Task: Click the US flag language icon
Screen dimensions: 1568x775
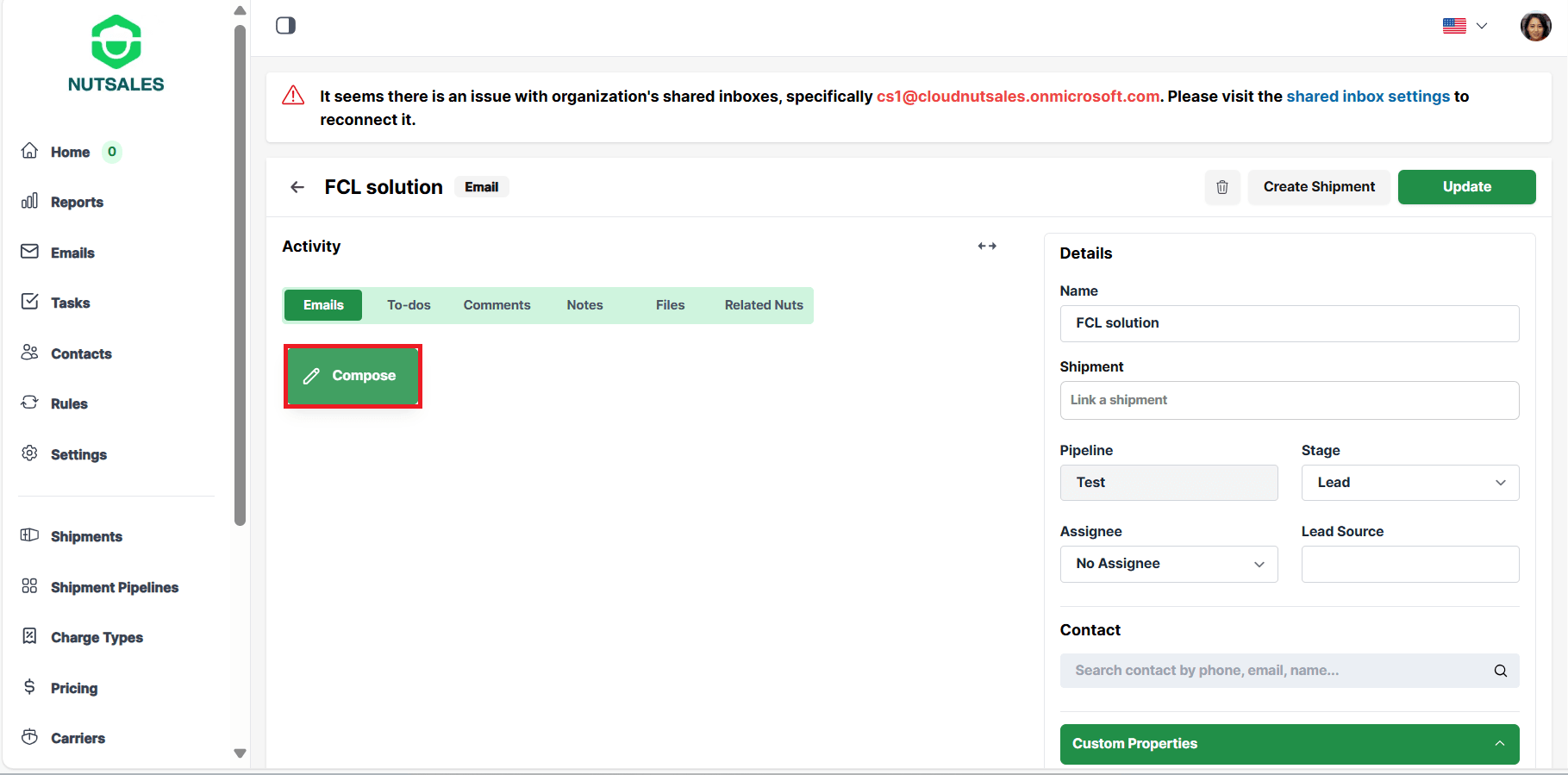Action: click(1454, 26)
